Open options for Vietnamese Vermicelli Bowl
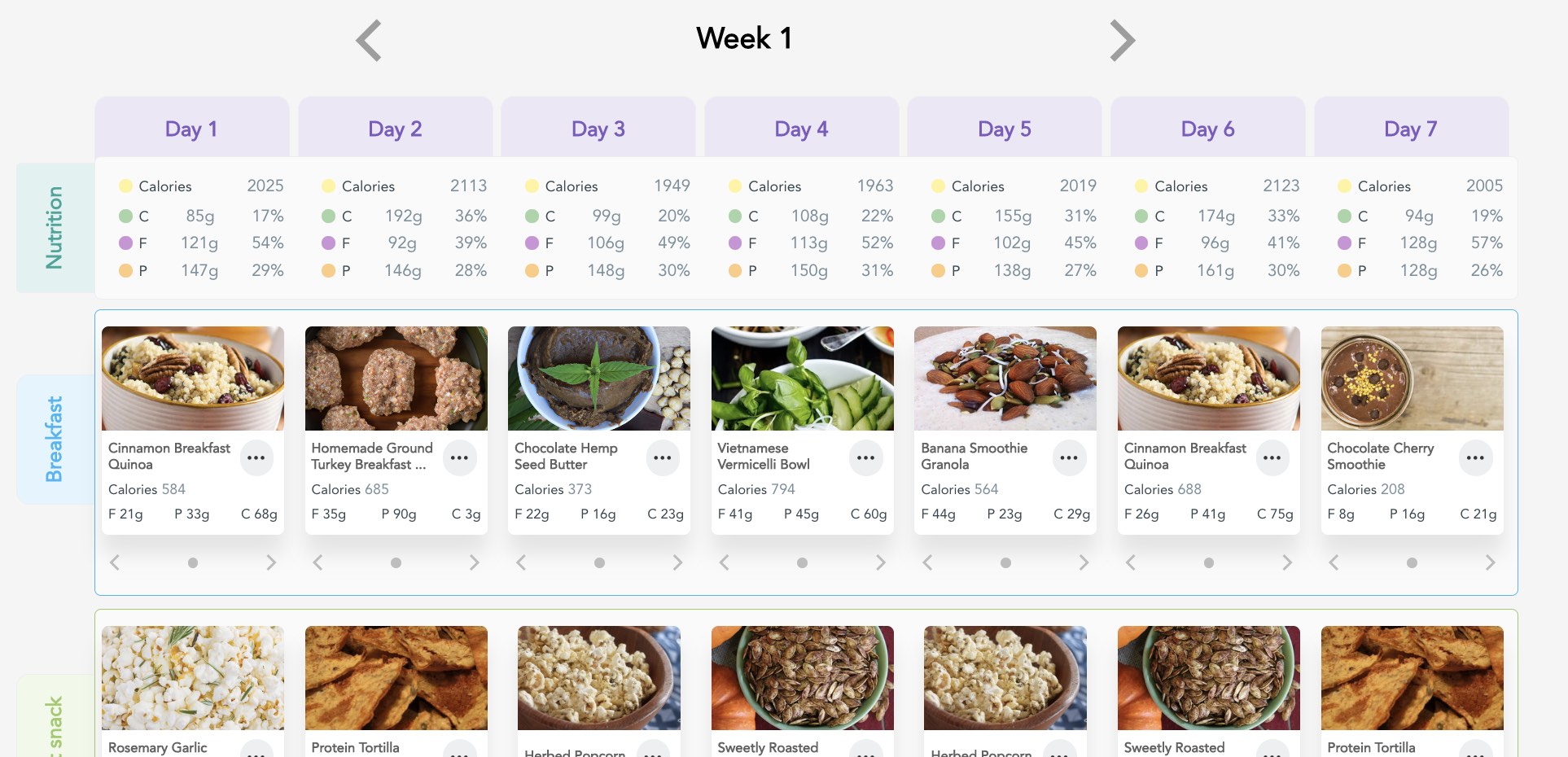 (x=865, y=457)
